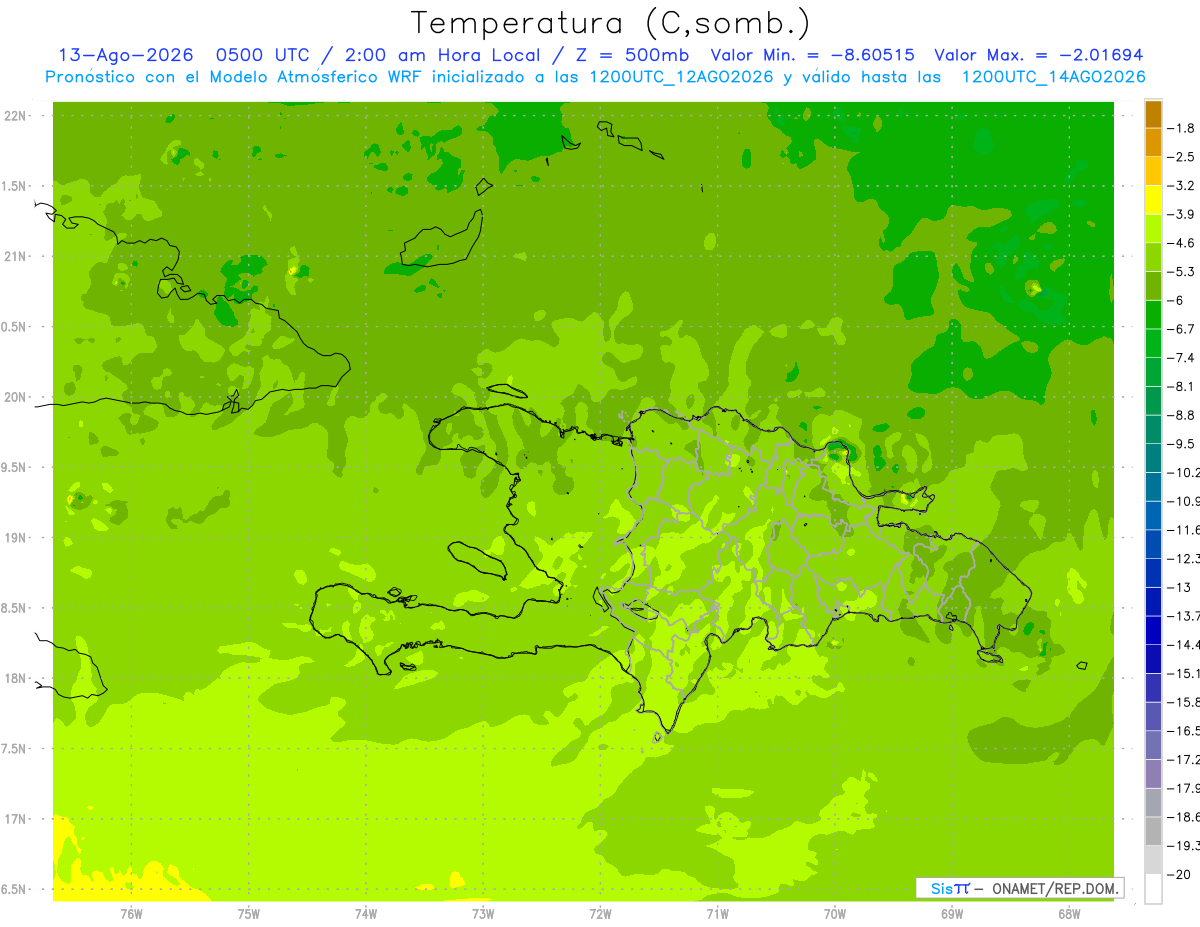Screen dimensions: 1200x927
Task: Click the -8.8 colorbar value
Action: (x=1181, y=415)
